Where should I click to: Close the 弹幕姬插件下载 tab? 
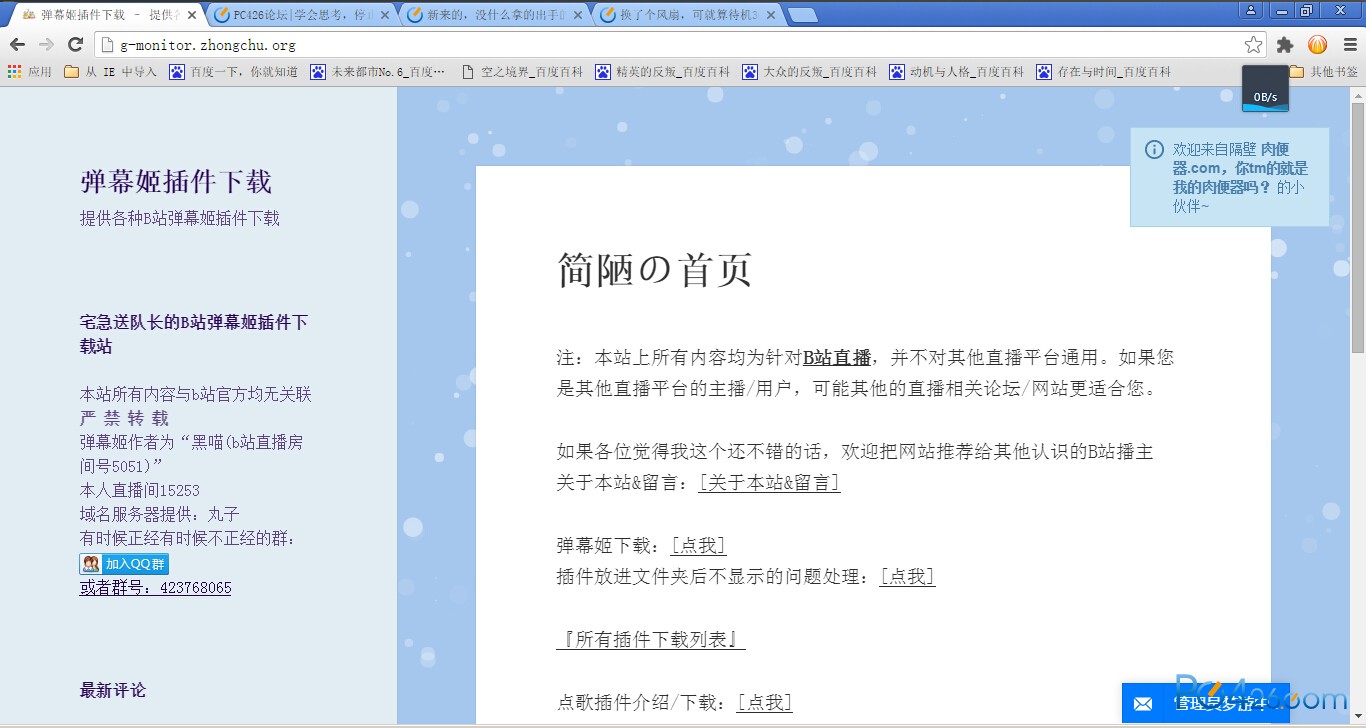tap(192, 15)
